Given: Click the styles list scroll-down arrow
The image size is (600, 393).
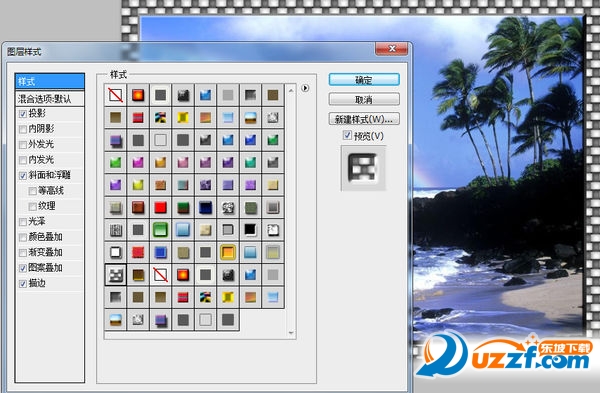Looking at the screenshot, I should (291, 333).
